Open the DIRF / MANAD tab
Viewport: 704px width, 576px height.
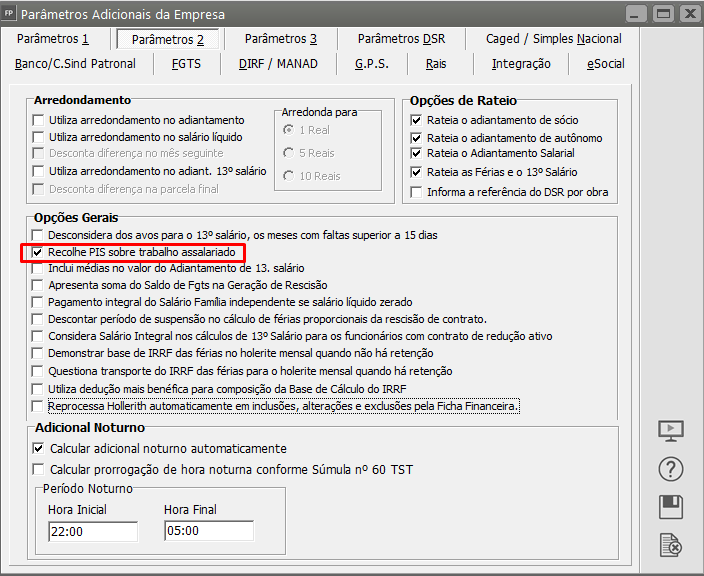pyautogui.click(x=278, y=63)
